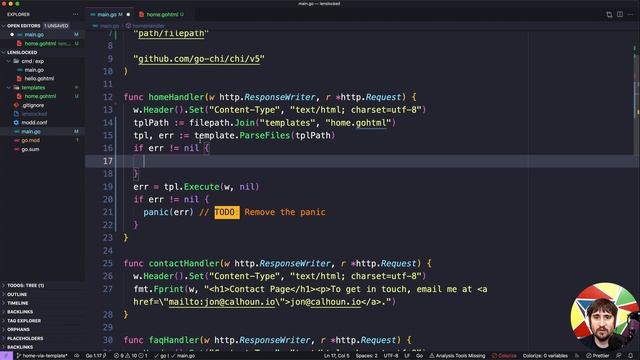Expand the TIMELINE panel

(18, 303)
